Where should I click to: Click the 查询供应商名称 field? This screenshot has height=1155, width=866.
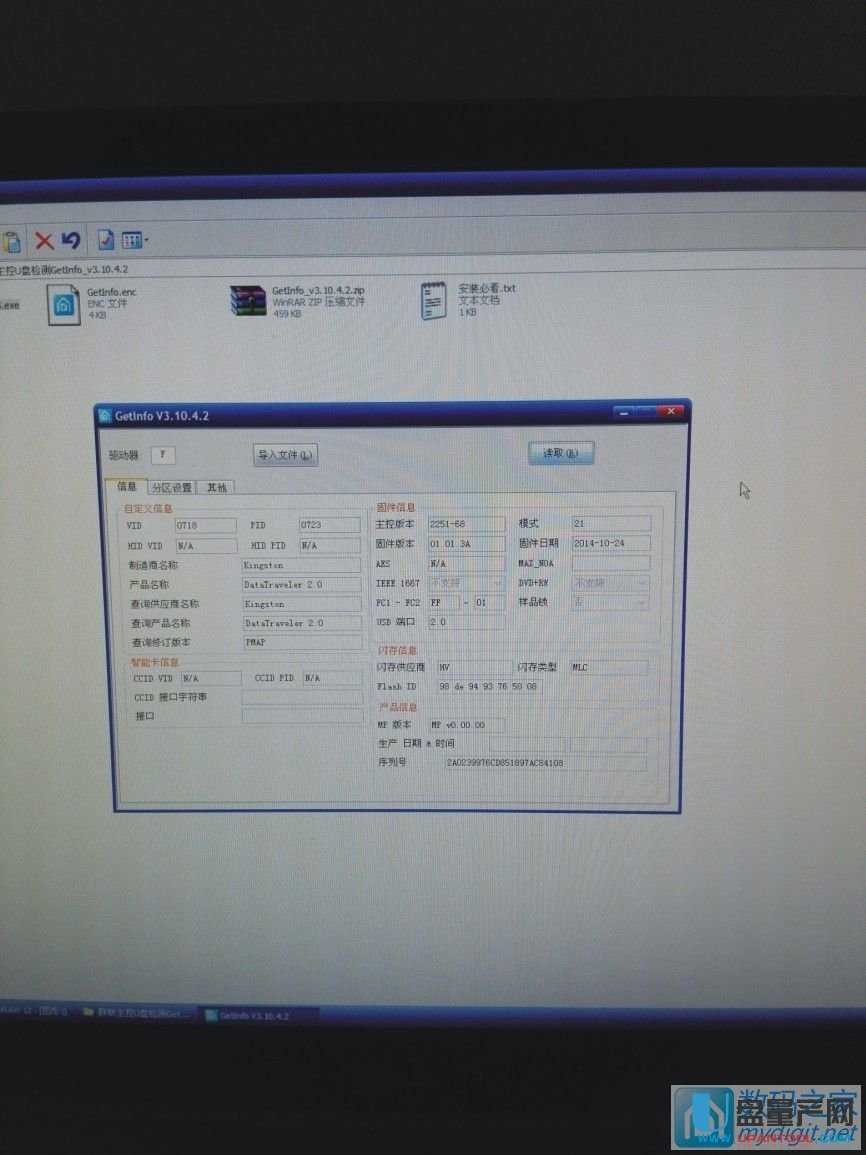[x=302, y=603]
